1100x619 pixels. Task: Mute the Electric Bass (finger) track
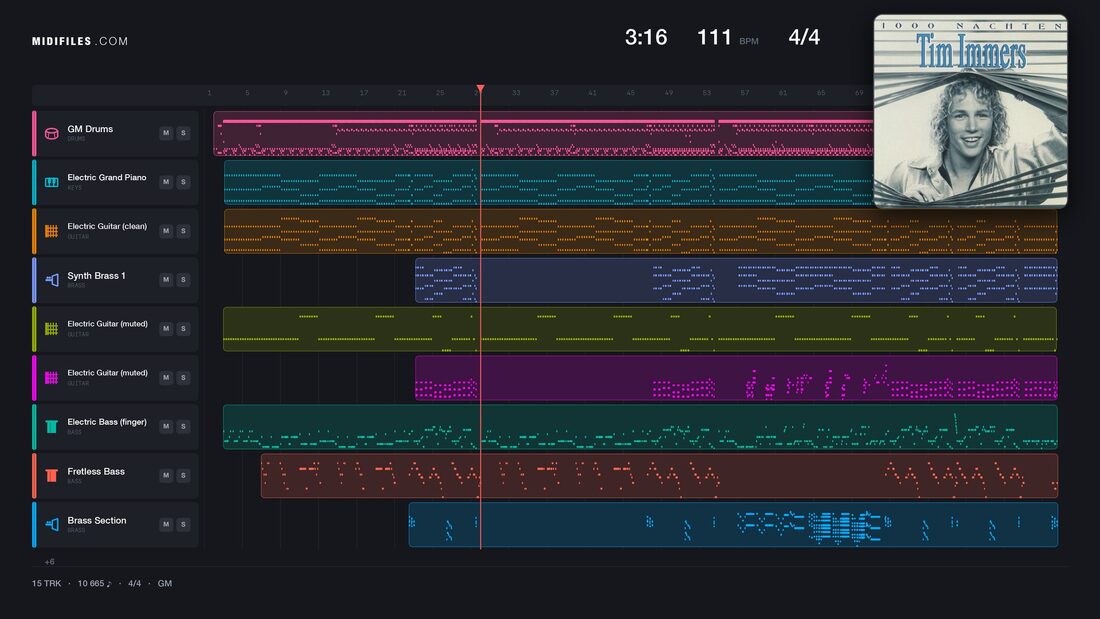[x=166, y=426]
